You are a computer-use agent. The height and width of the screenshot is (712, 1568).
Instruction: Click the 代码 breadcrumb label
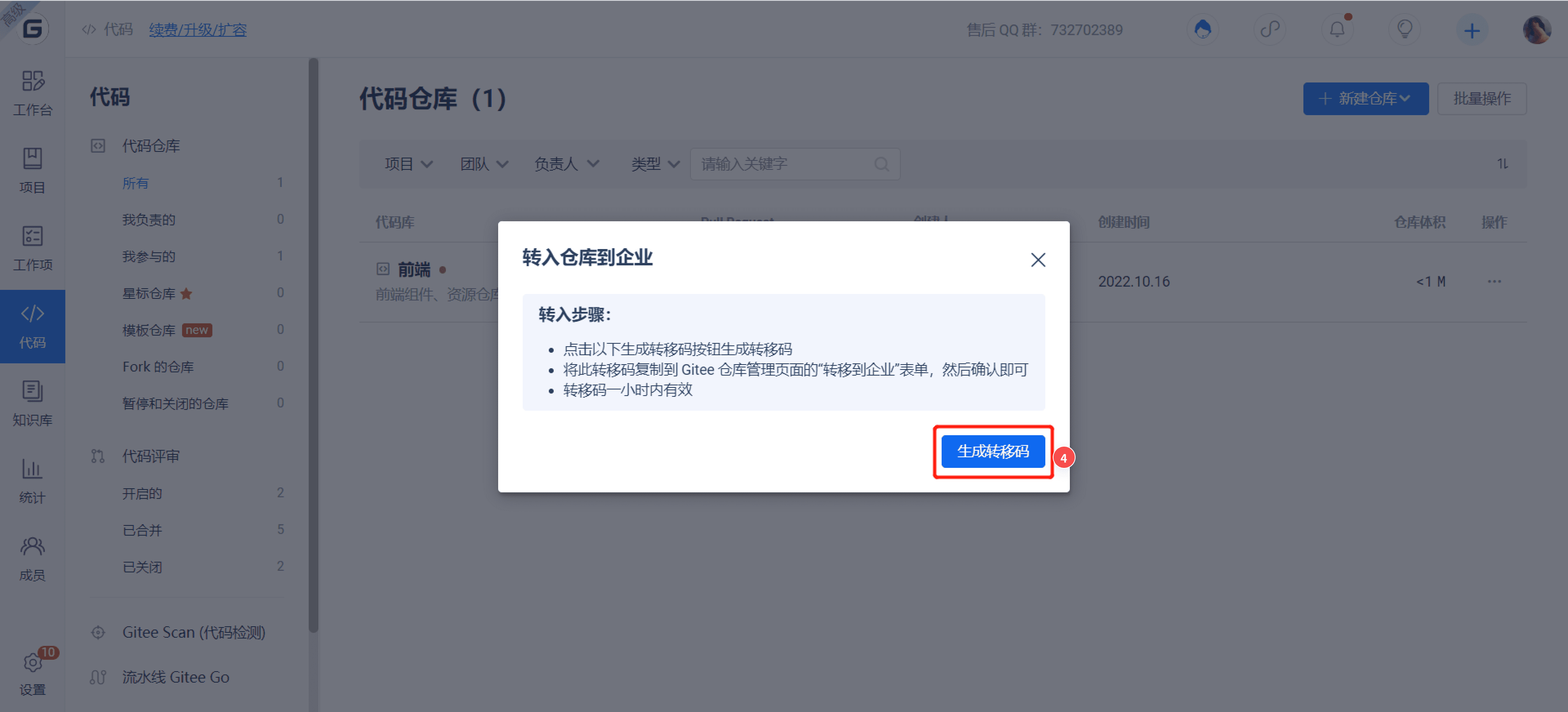pyautogui.click(x=118, y=29)
